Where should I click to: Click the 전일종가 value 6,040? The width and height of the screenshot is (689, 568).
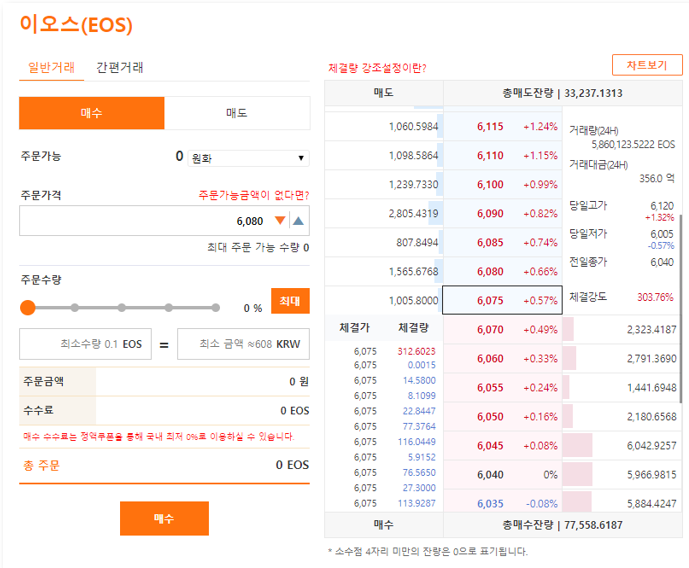[x=662, y=262]
